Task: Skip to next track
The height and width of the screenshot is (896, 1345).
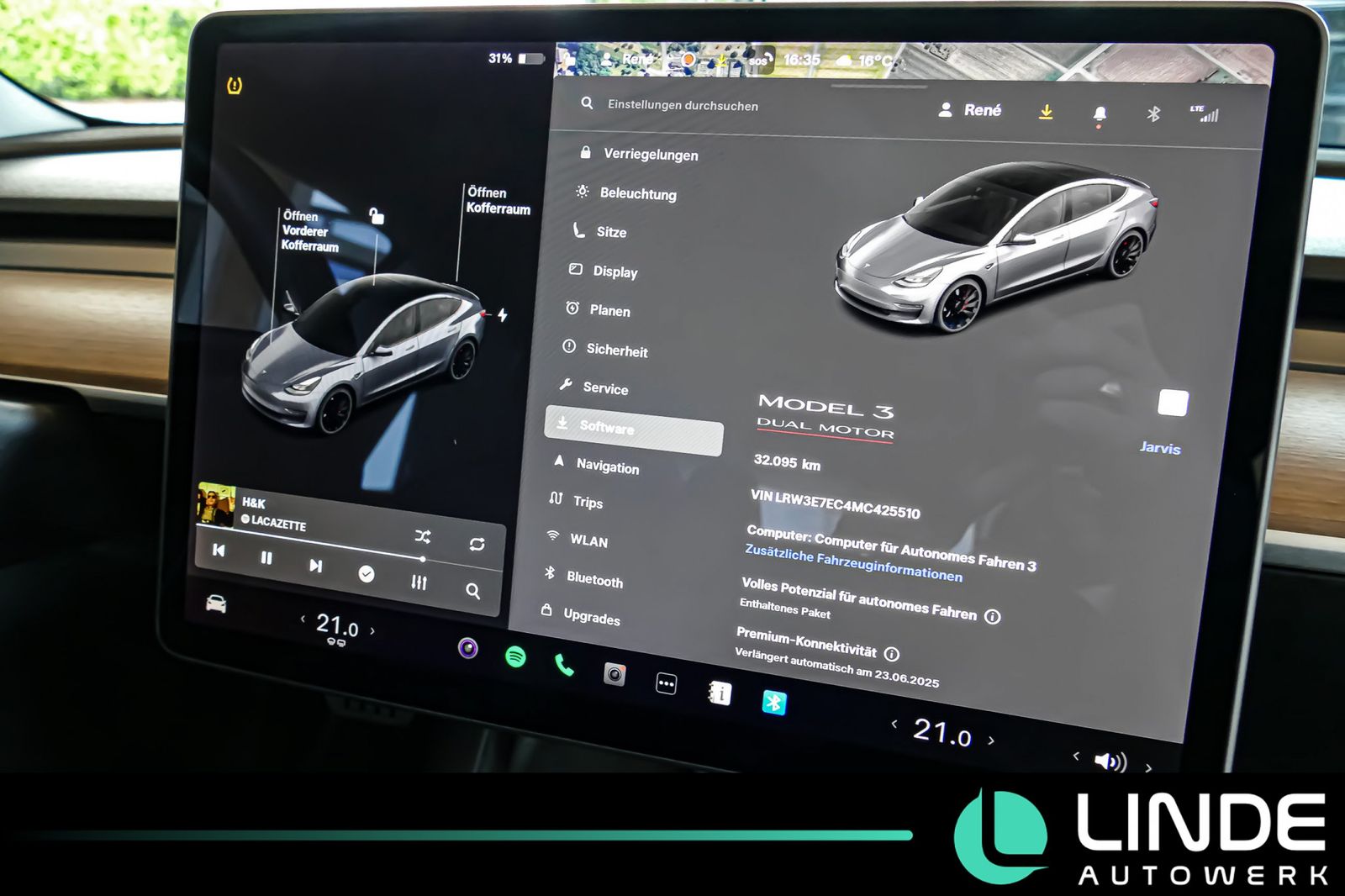Action: pos(315,566)
